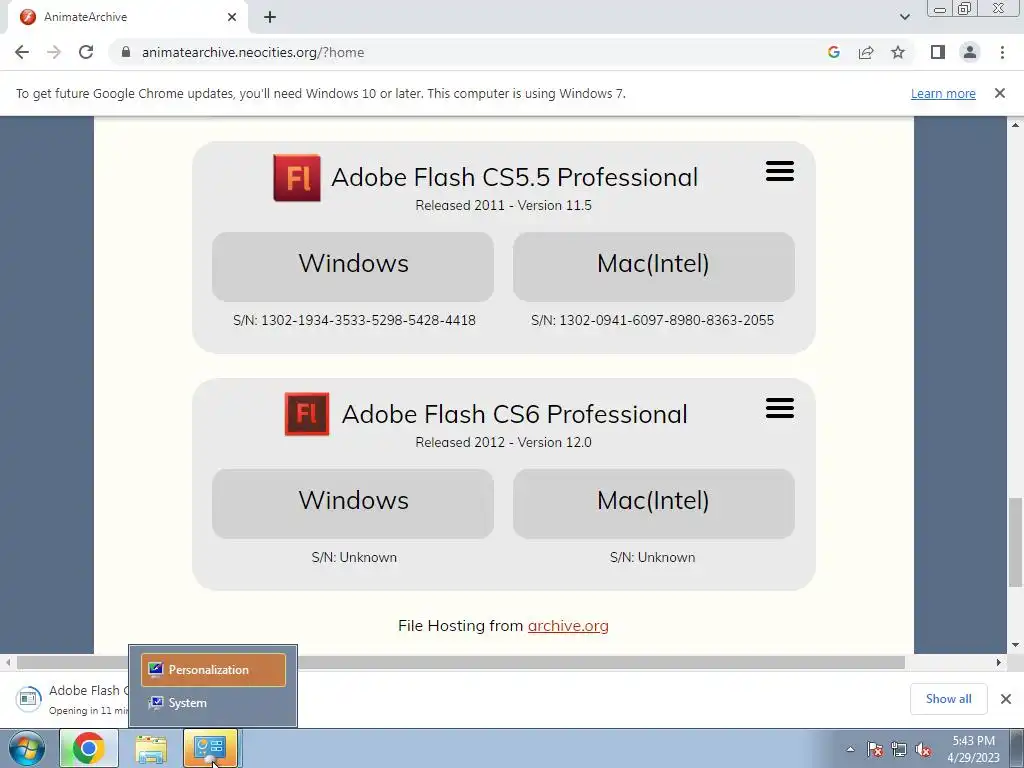Image resolution: width=1024 pixels, height=768 pixels.
Task: Click Adobe Flash CS6 Professional heading
Action: tap(515, 414)
